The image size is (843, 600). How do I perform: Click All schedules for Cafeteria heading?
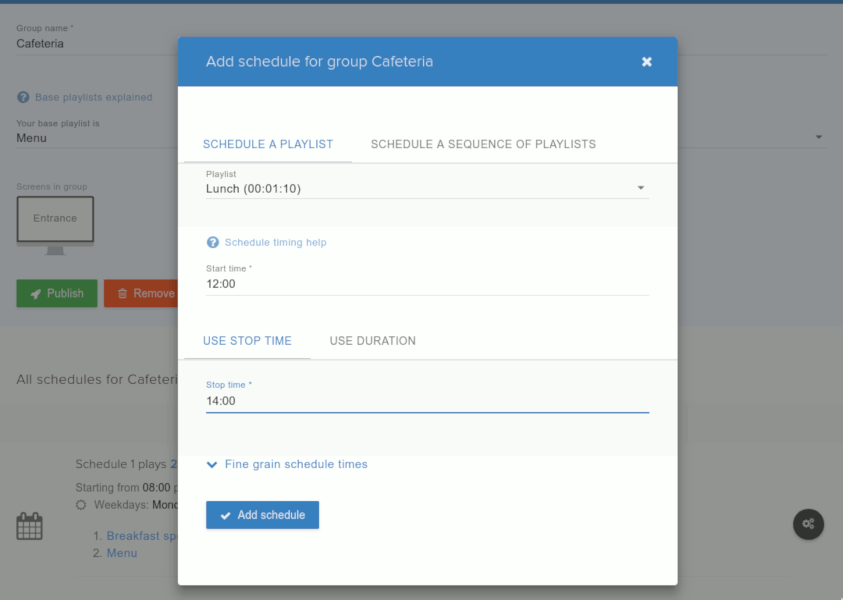pos(97,379)
